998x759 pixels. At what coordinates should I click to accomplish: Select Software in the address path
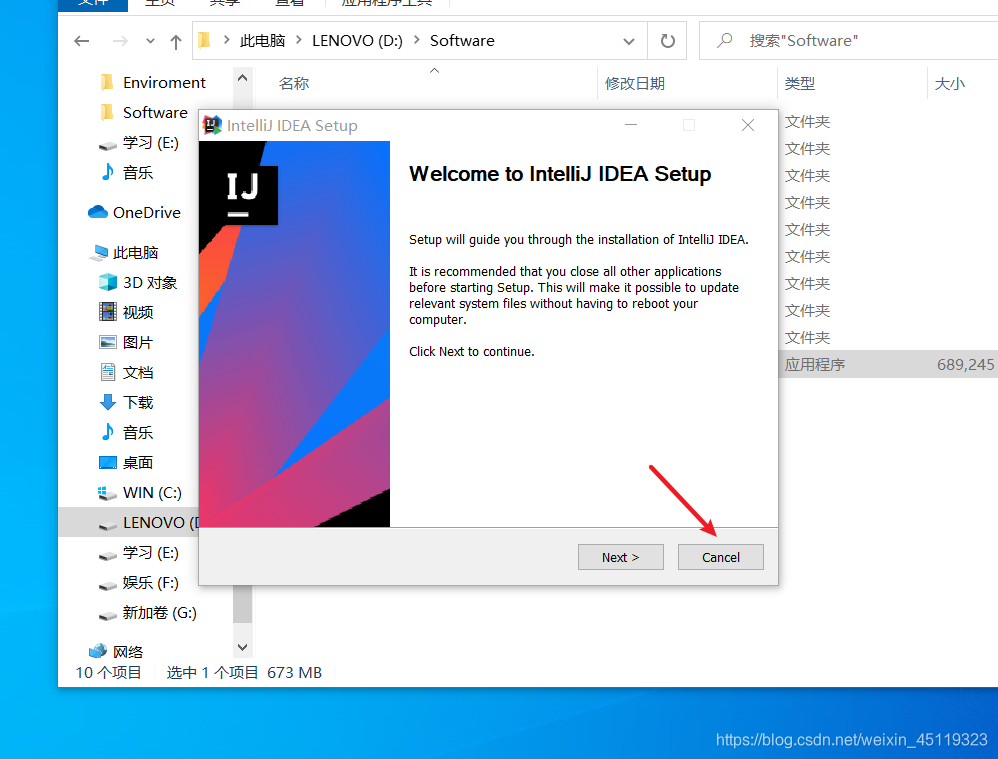462,41
